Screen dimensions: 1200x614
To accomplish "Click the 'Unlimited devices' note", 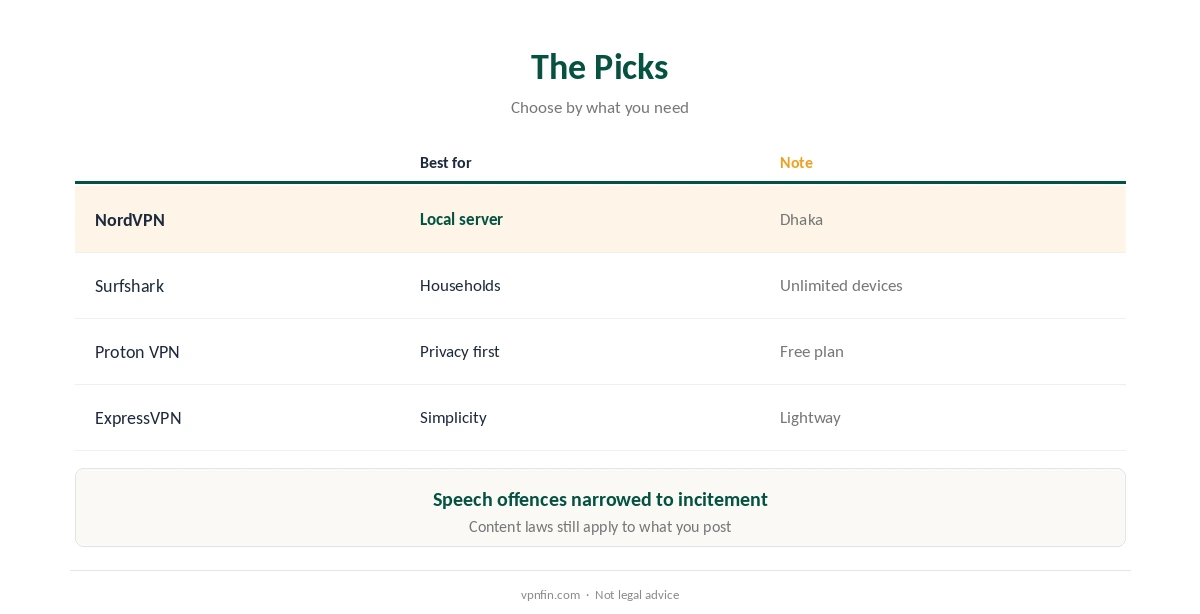I will coord(841,285).
